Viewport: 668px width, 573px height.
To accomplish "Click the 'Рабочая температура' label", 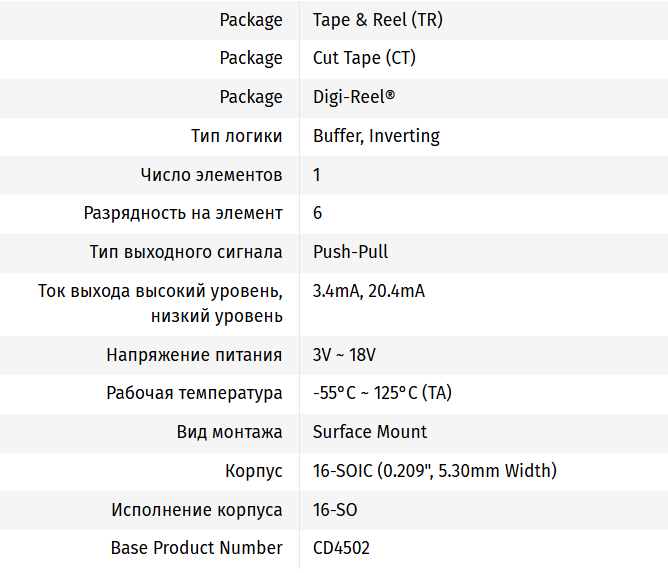I will point(195,393).
